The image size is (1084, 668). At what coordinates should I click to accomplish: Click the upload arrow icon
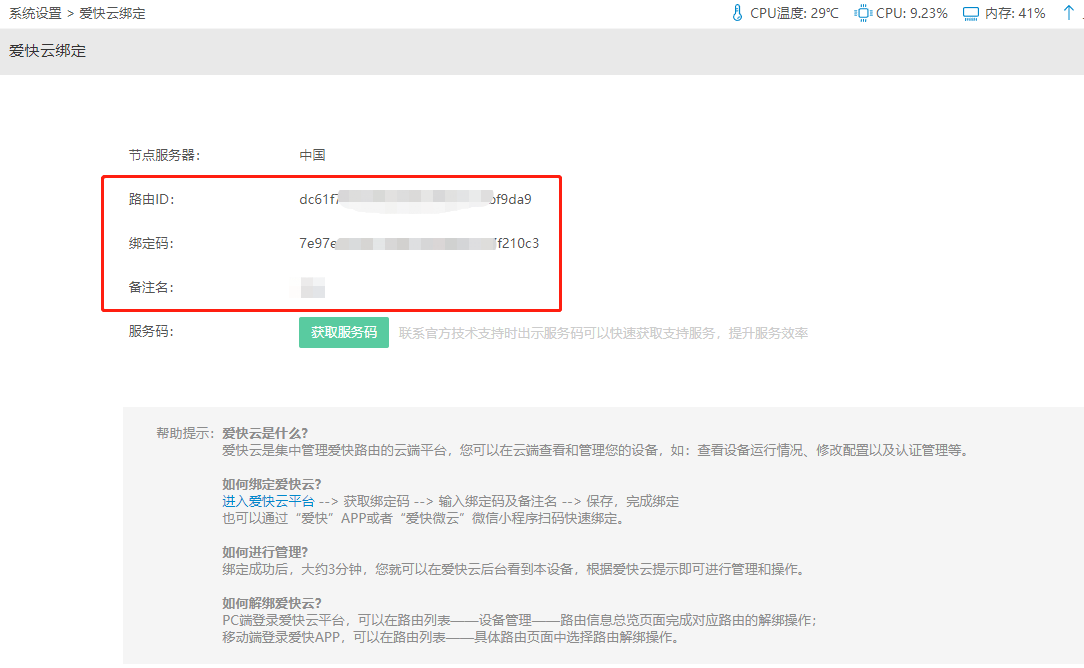(x=1068, y=12)
